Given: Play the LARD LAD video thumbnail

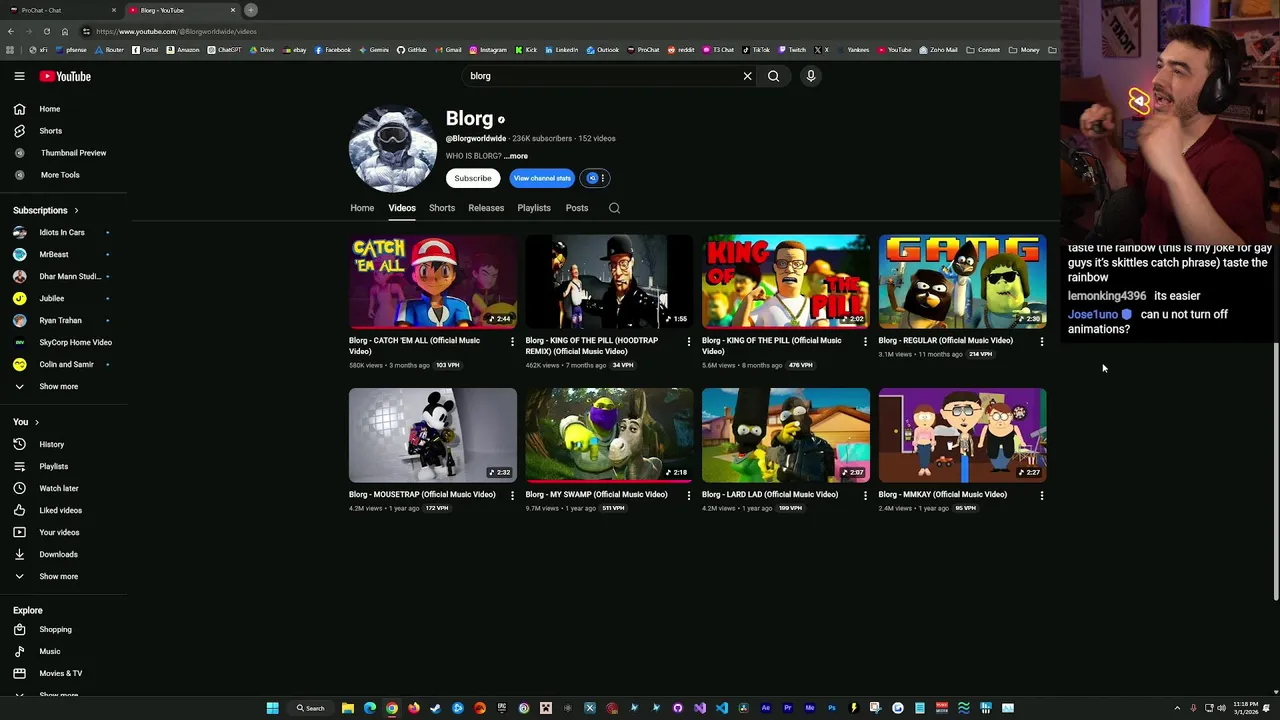Looking at the screenshot, I should pos(786,435).
